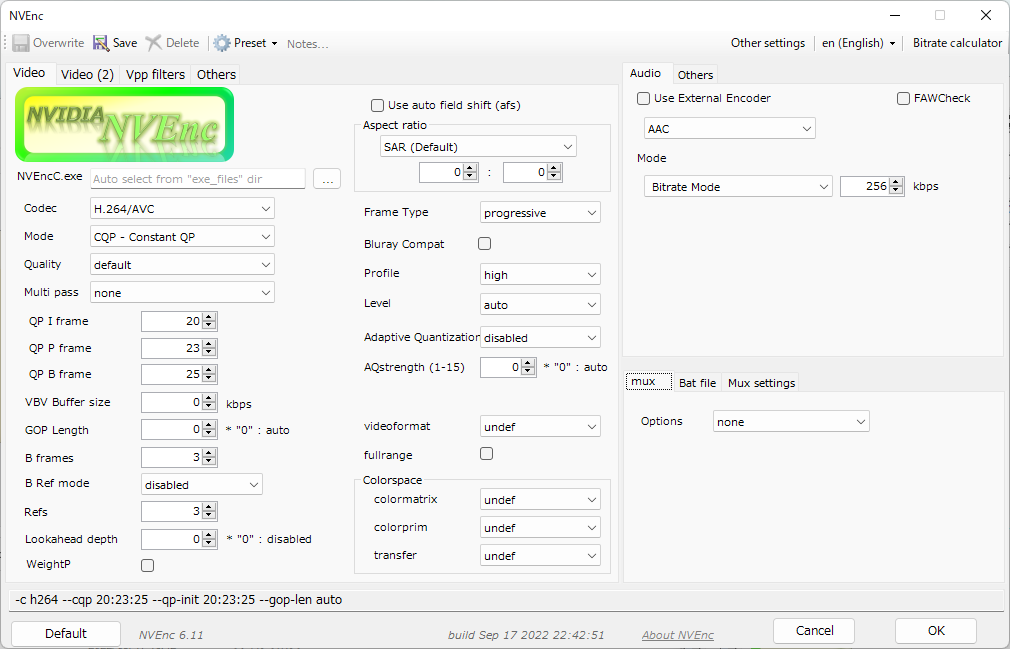Open the Mux settings tab
Screen dimensions: 1010x649
click(x=761, y=382)
